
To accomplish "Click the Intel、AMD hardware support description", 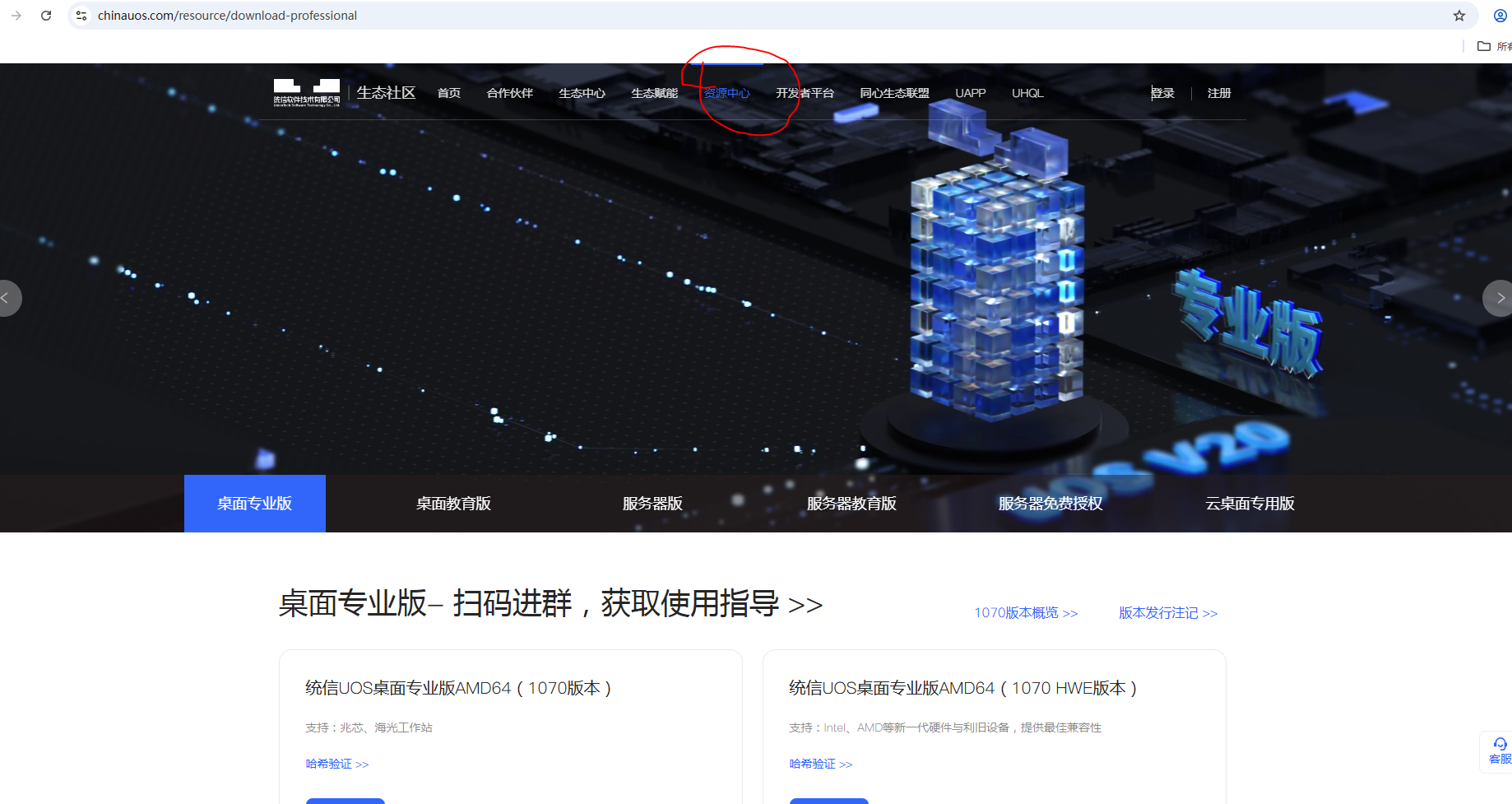I will 945,727.
